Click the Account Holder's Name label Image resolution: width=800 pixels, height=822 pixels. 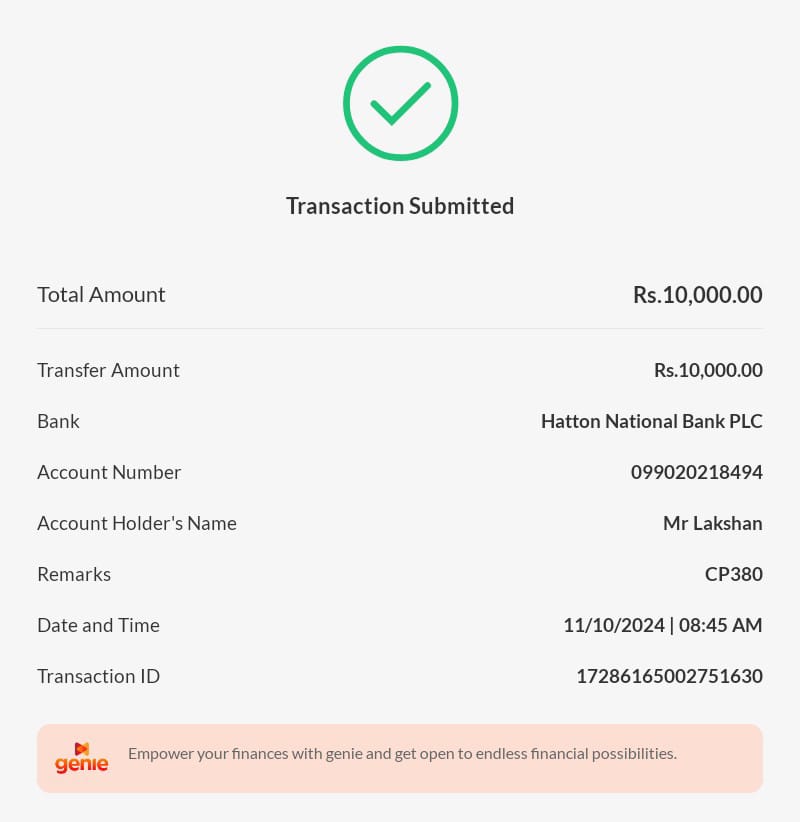tap(137, 523)
